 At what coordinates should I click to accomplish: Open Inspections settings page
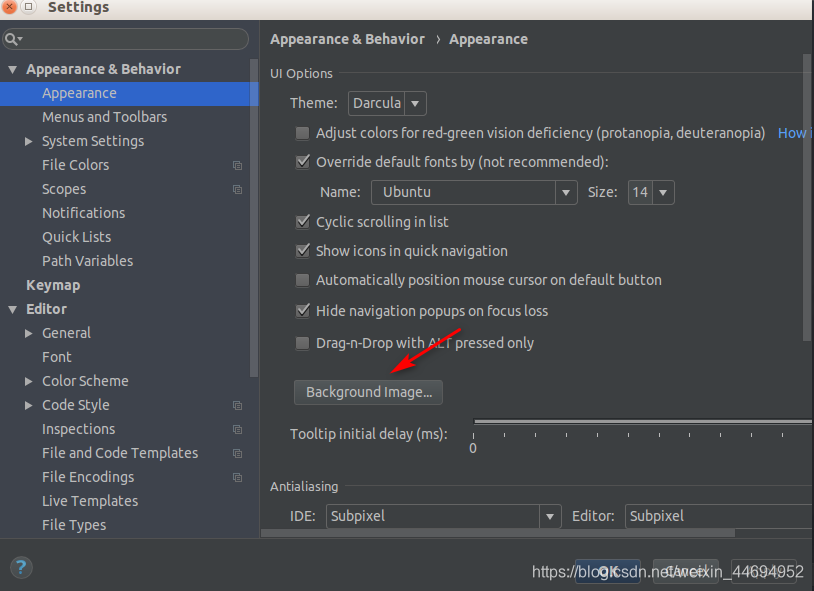pos(78,429)
